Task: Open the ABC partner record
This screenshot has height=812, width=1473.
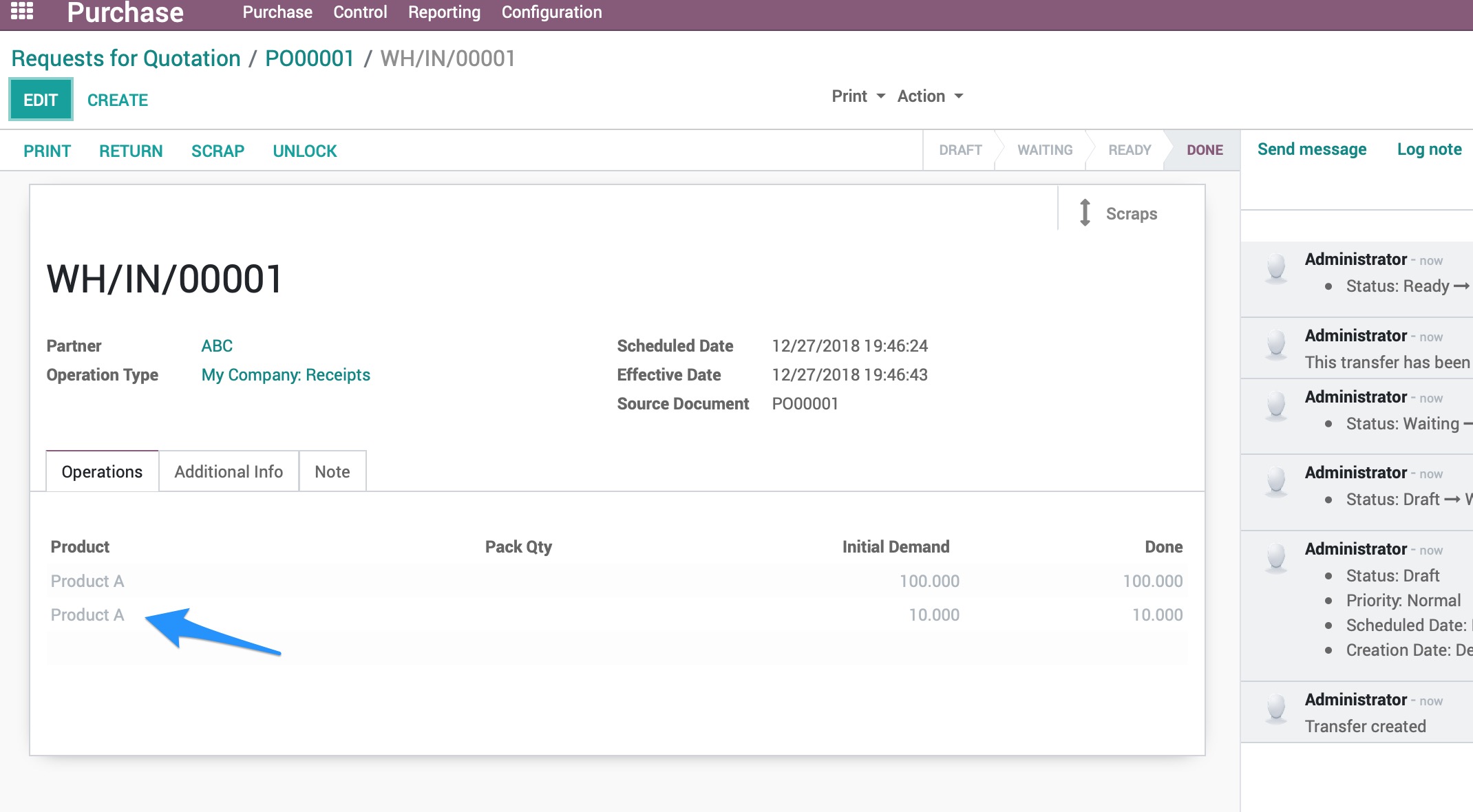Action: click(x=216, y=345)
